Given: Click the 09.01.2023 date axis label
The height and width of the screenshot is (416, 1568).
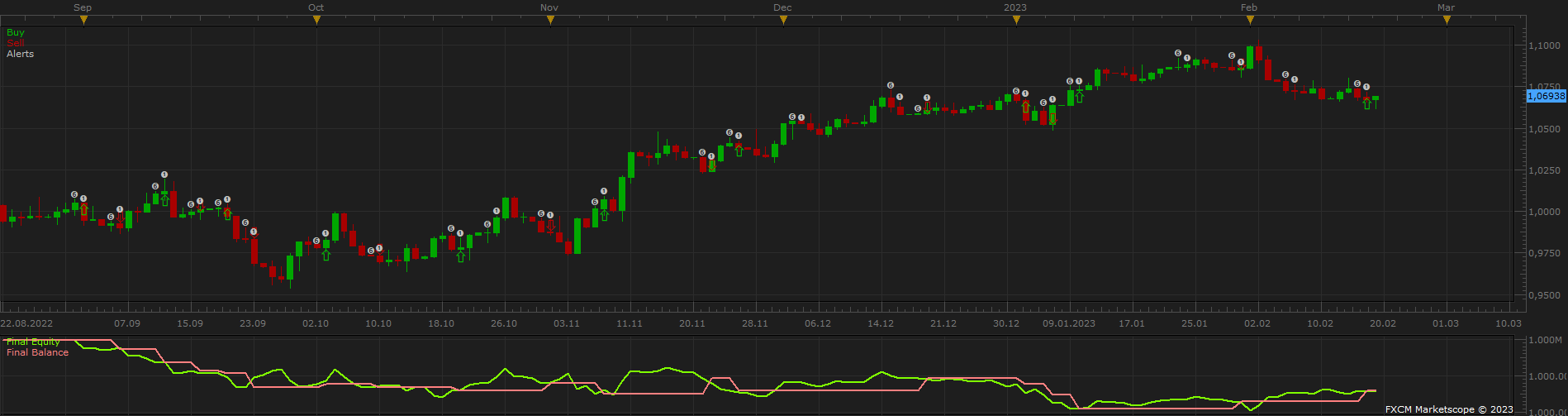Looking at the screenshot, I should pyautogui.click(x=1069, y=323).
